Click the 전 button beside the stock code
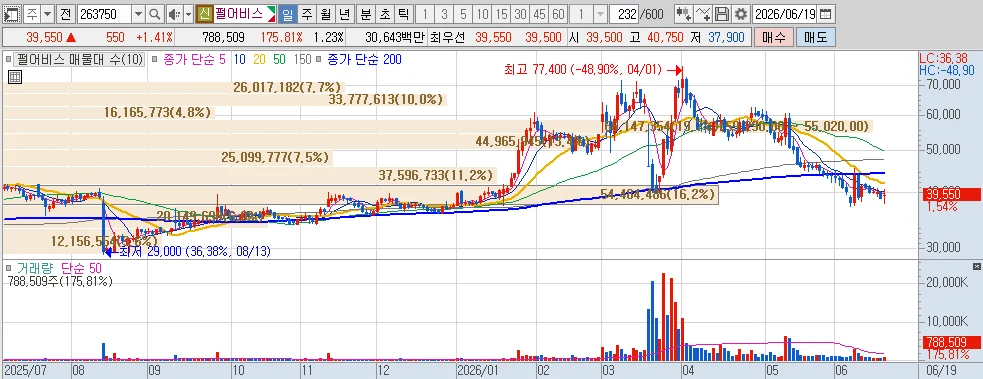The width and height of the screenshot is (983, 379). tap(66, 13)
